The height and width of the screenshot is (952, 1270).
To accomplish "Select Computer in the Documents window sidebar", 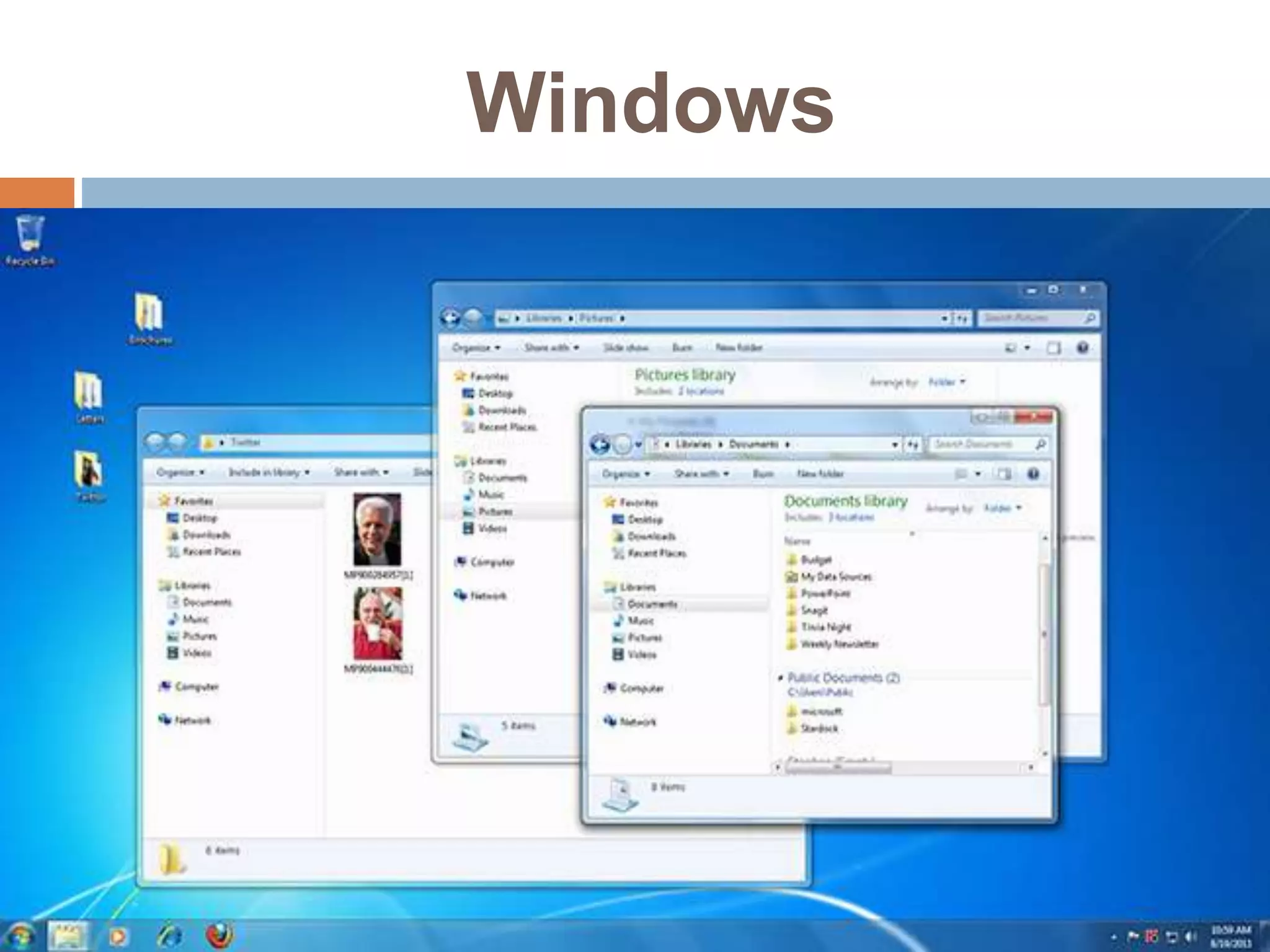I will (x=634, y=689).
